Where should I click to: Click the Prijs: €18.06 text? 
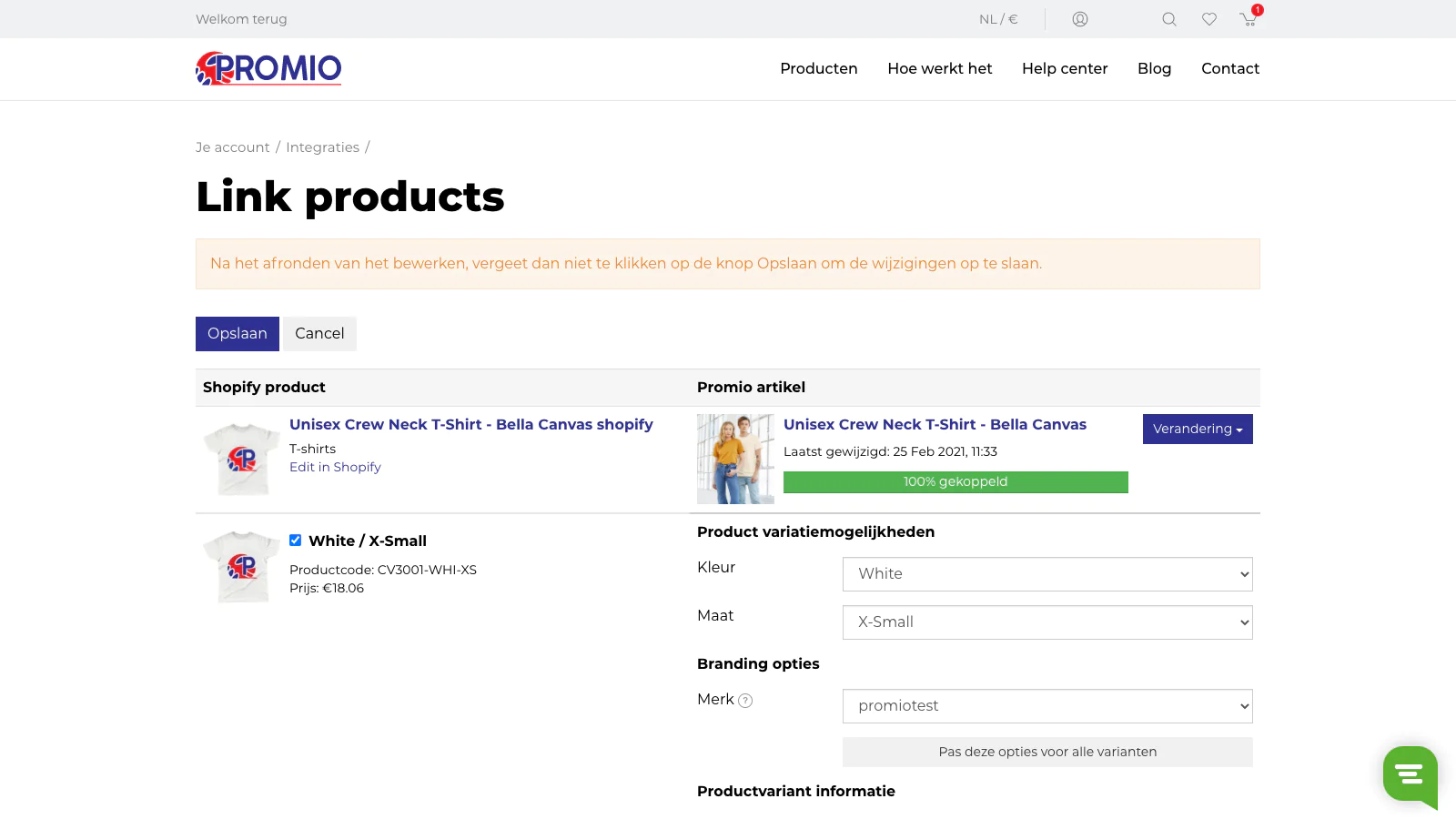(x=327, y=588)
